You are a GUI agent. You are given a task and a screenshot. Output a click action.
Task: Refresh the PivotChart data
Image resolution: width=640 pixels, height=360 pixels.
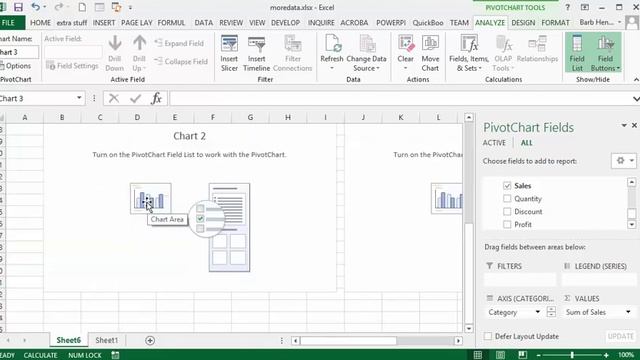pyautogui.click(x=331, y=53)
